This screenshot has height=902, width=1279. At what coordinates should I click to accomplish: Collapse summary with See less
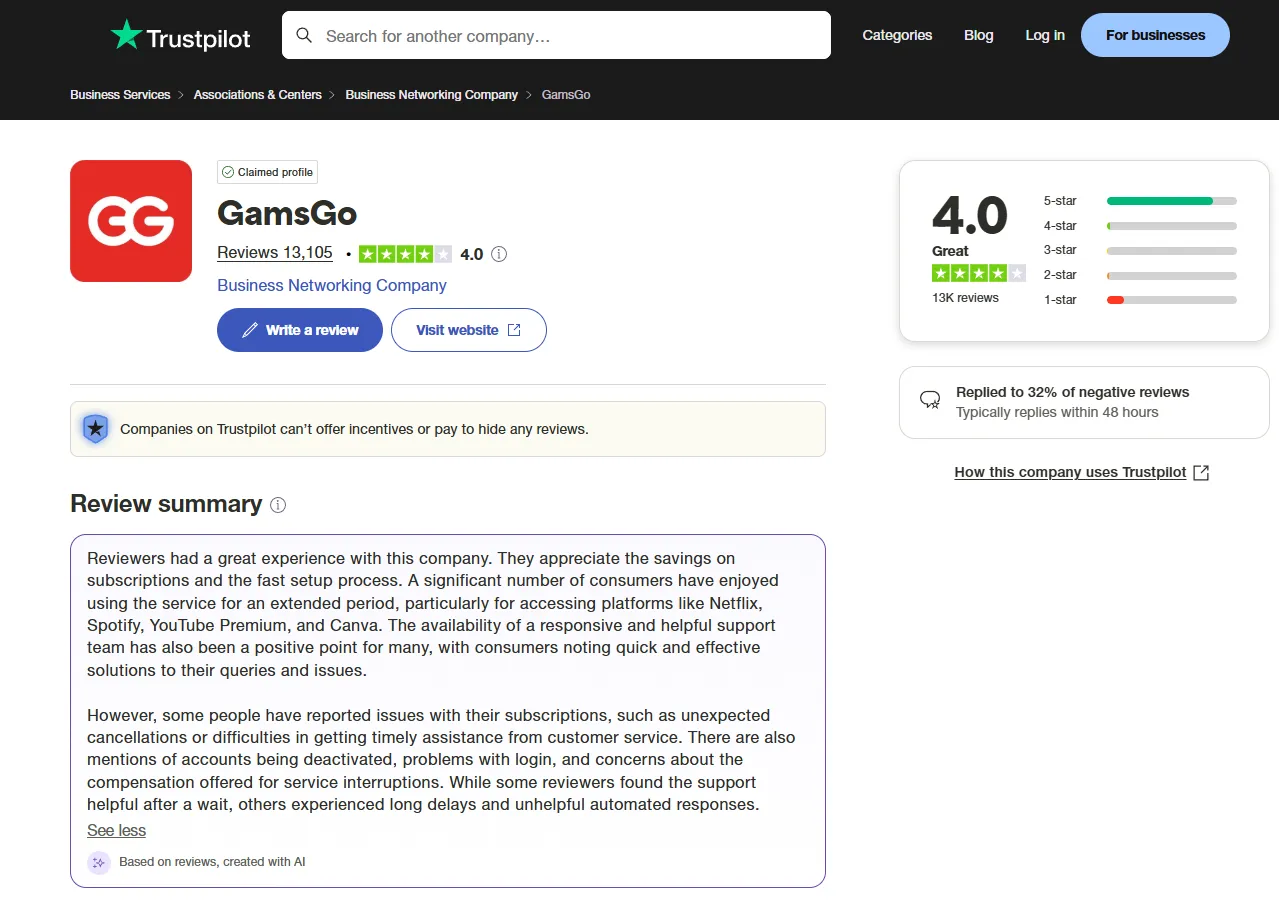click(x=116, y=831)
